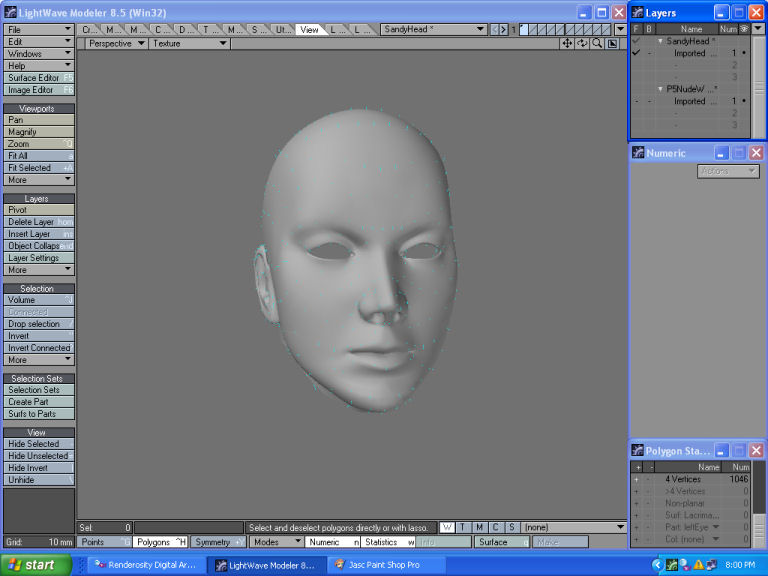Open the Perspective view type dropdown
768x576 pixels.
tap(116, 44)
